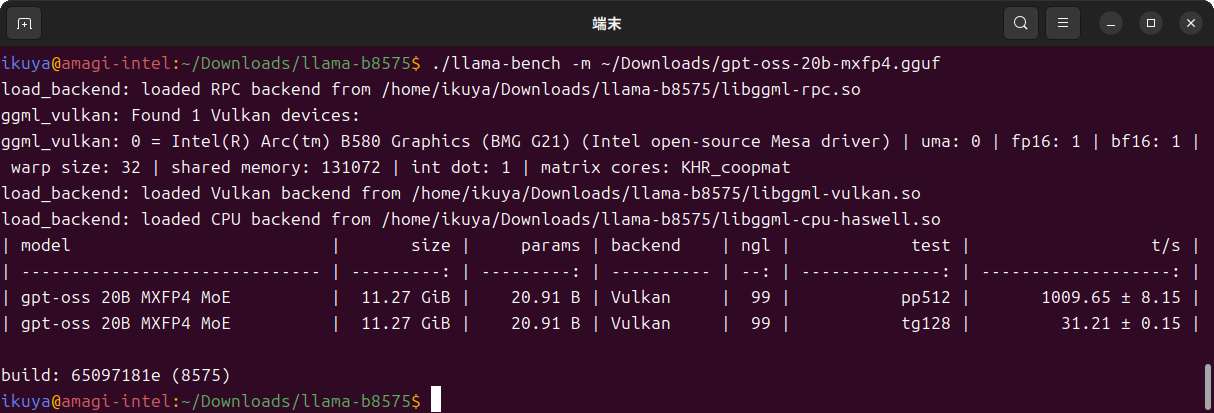
Task: Click the window title "端末"
Action: [x=607, y=22]
